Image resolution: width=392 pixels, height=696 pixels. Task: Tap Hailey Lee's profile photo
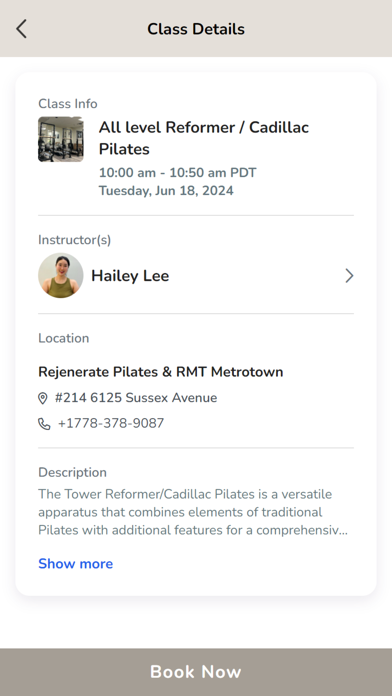coord(61,276)
